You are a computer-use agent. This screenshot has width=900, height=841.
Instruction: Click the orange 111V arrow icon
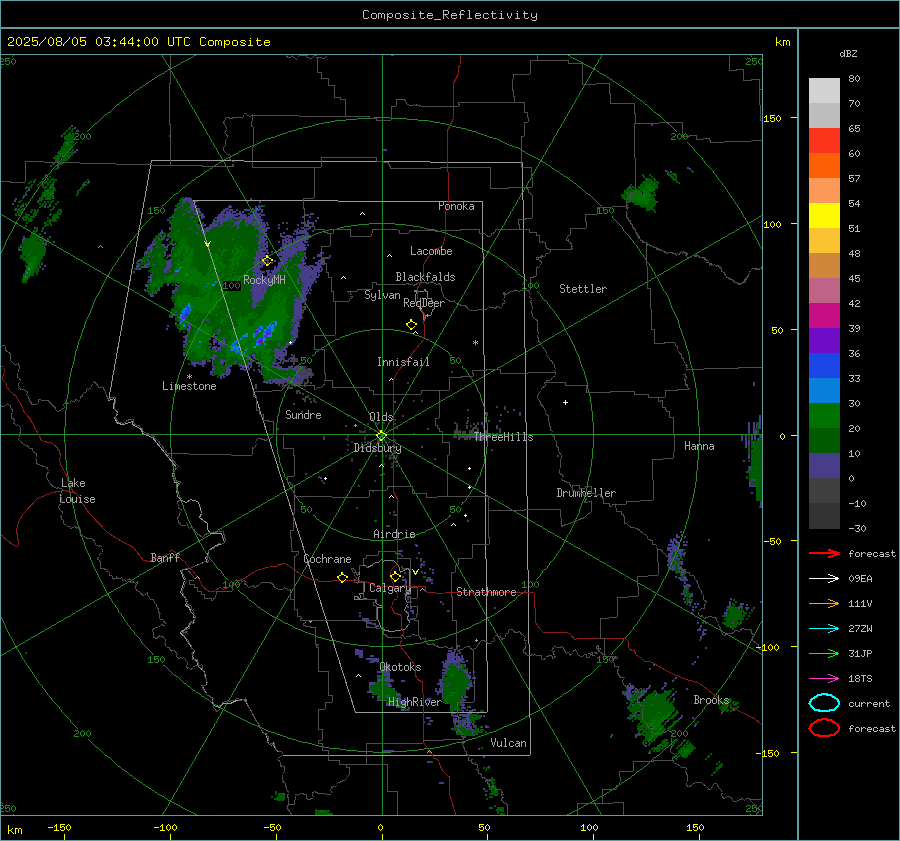pos(824,603)
